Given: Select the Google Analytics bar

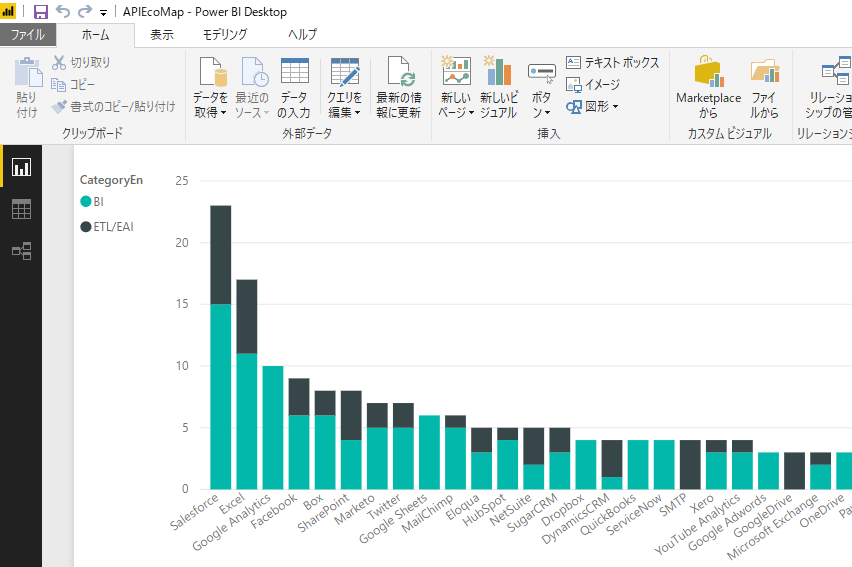Looking at the screenshot, I should tap(273, 427).
